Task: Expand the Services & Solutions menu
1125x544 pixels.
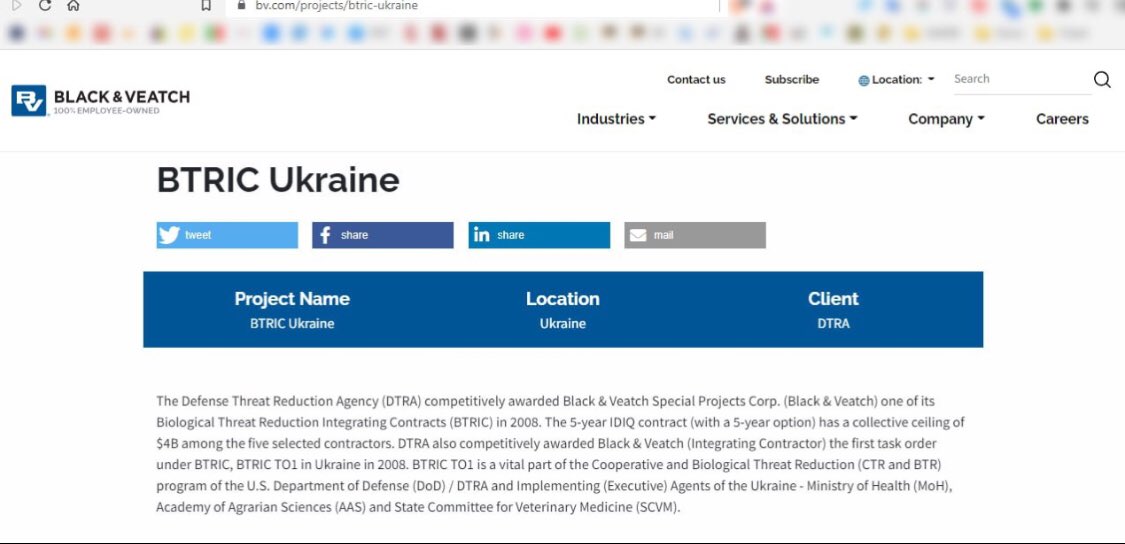Action: (782, 119)
